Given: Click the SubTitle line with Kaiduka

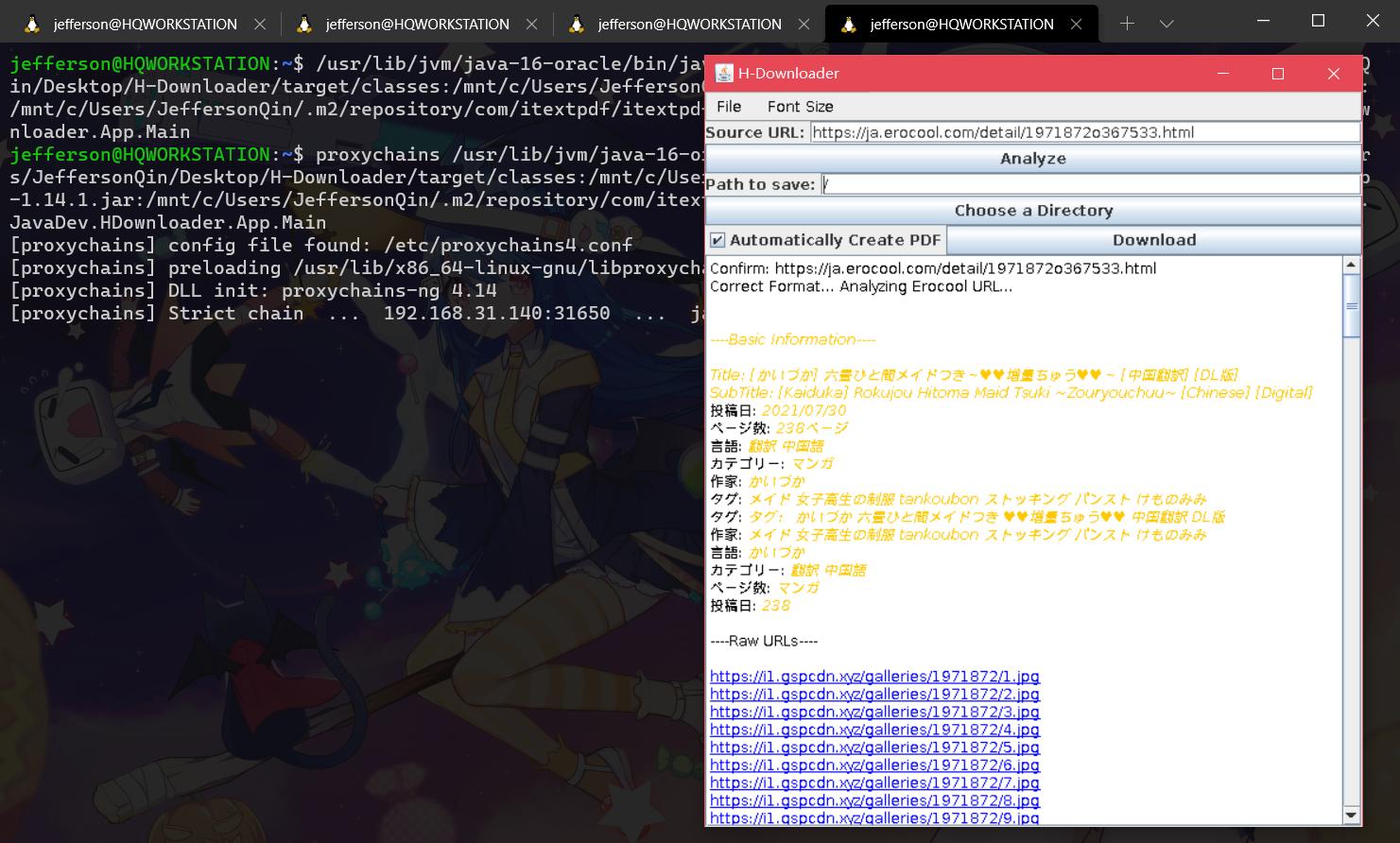Looking at the screenshot, I should click(1011, 392).
